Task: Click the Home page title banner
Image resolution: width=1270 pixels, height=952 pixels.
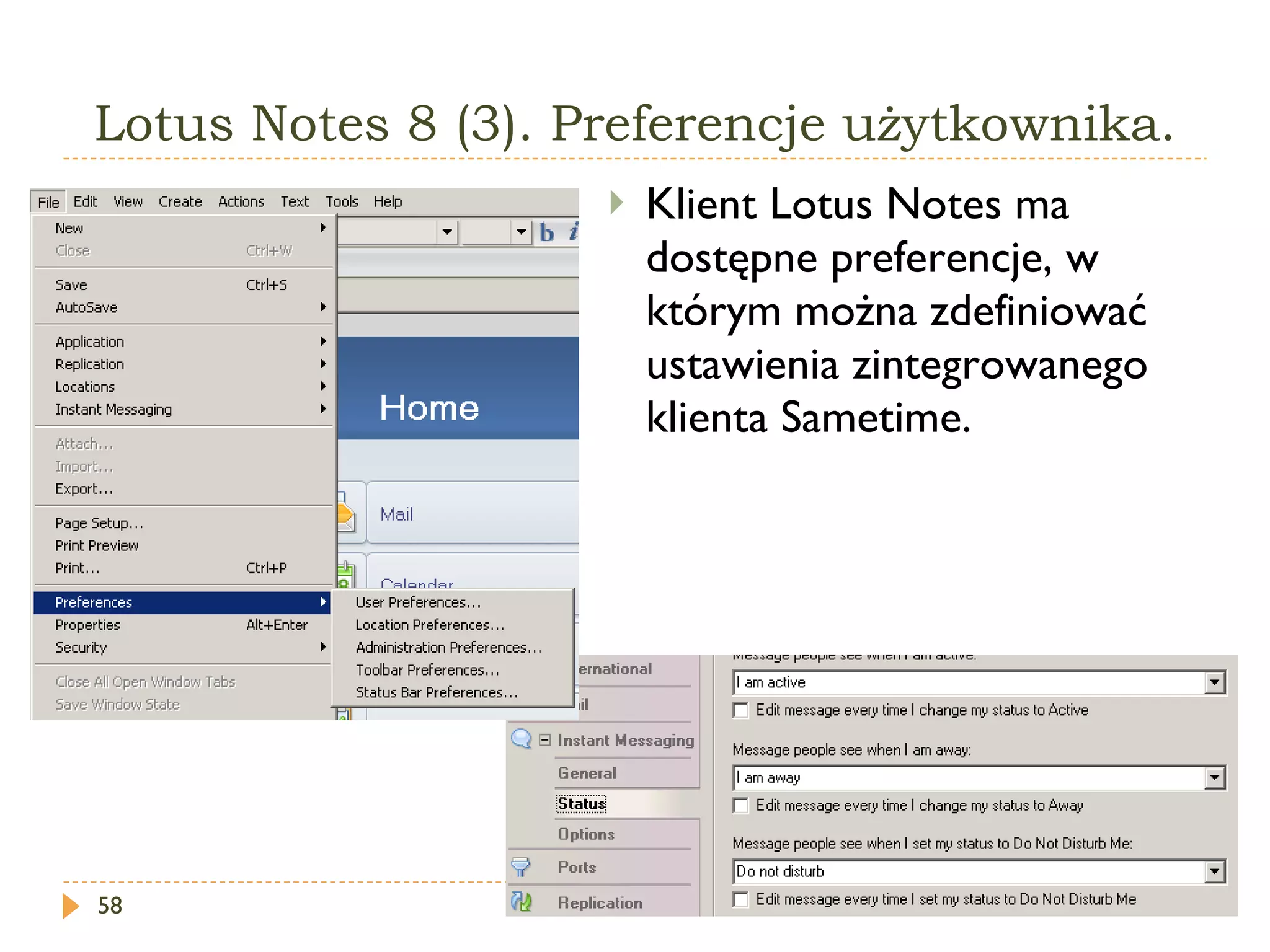Action: 458,388
